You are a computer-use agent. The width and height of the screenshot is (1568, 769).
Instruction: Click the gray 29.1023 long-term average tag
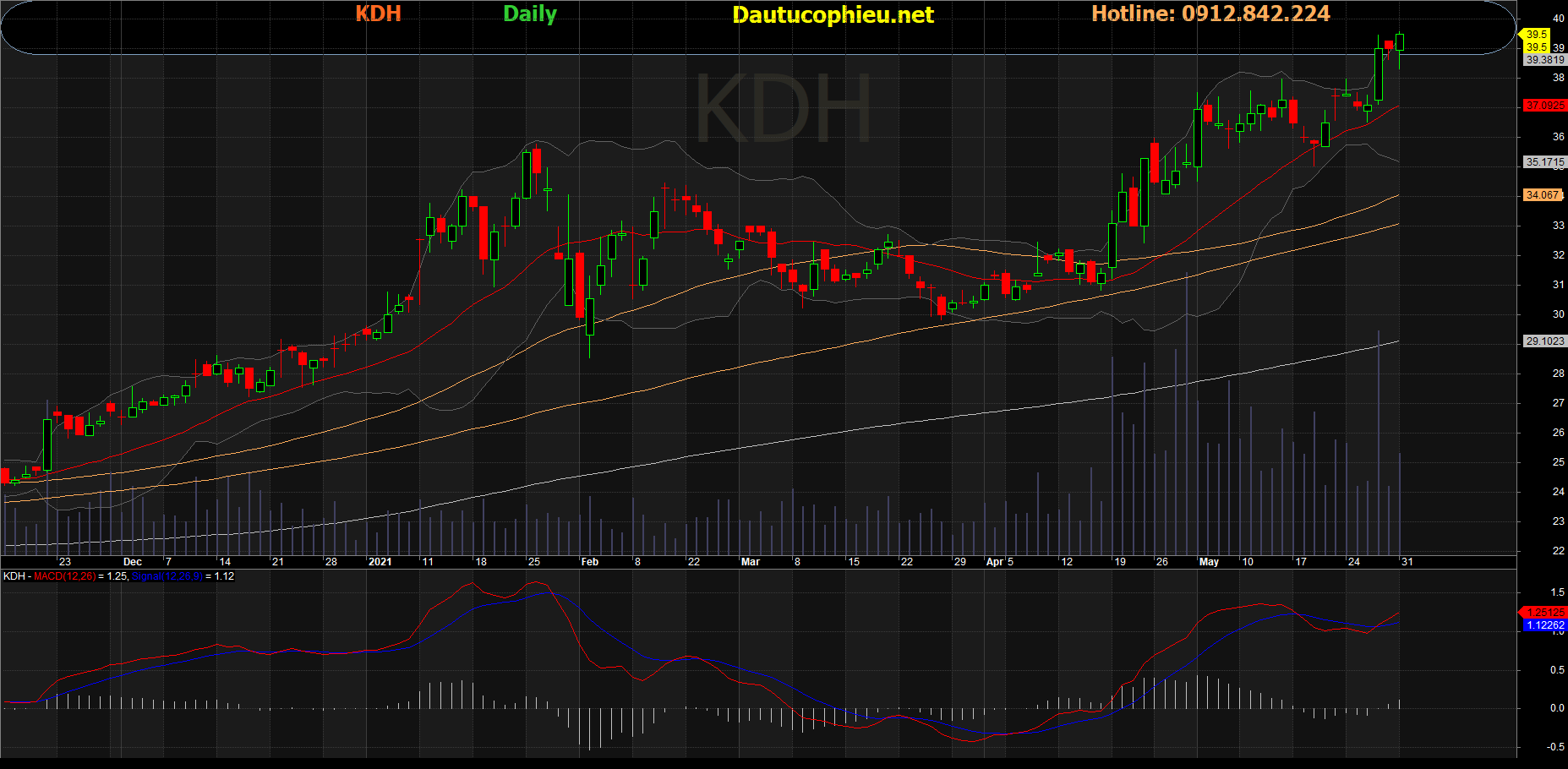(x=1544, y=341)
